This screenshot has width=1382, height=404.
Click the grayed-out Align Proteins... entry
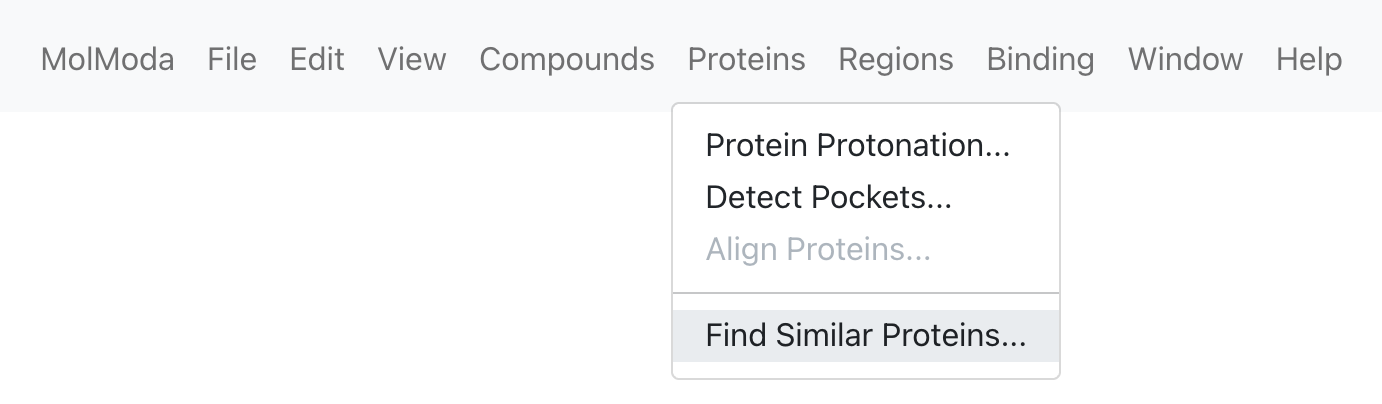866,248
